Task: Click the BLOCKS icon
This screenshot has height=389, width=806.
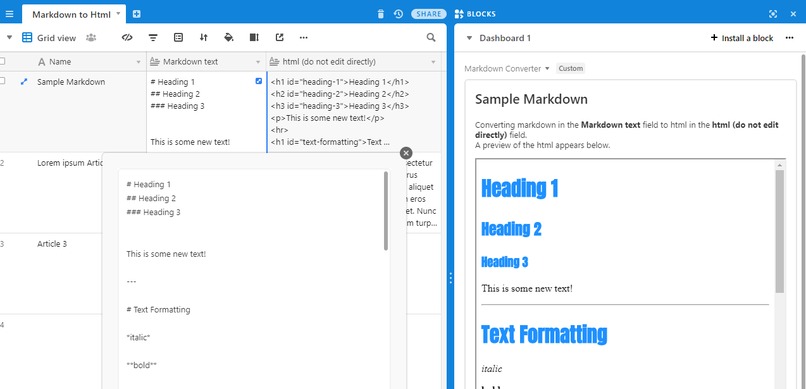Action: pos(459,14)
